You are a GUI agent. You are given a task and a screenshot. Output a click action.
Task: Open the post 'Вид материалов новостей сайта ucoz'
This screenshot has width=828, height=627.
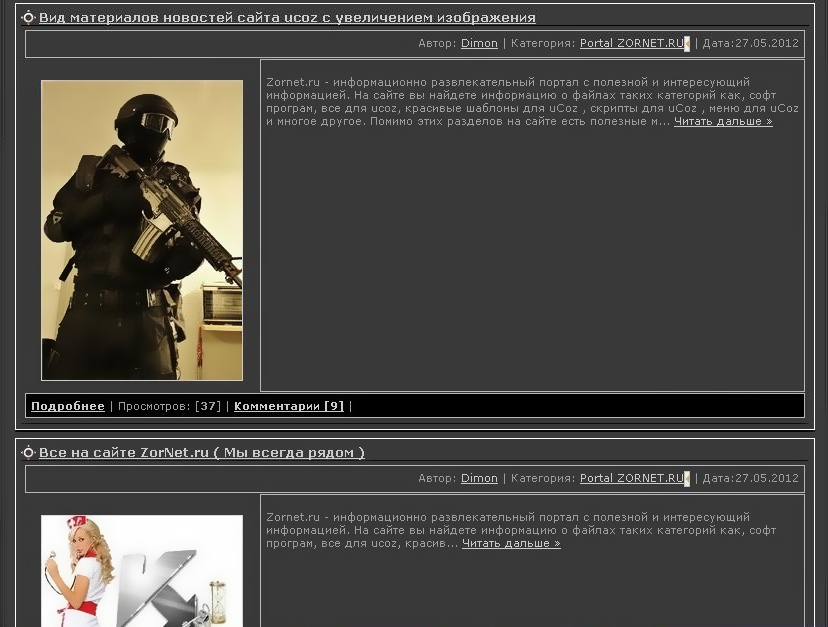[287, 18]
